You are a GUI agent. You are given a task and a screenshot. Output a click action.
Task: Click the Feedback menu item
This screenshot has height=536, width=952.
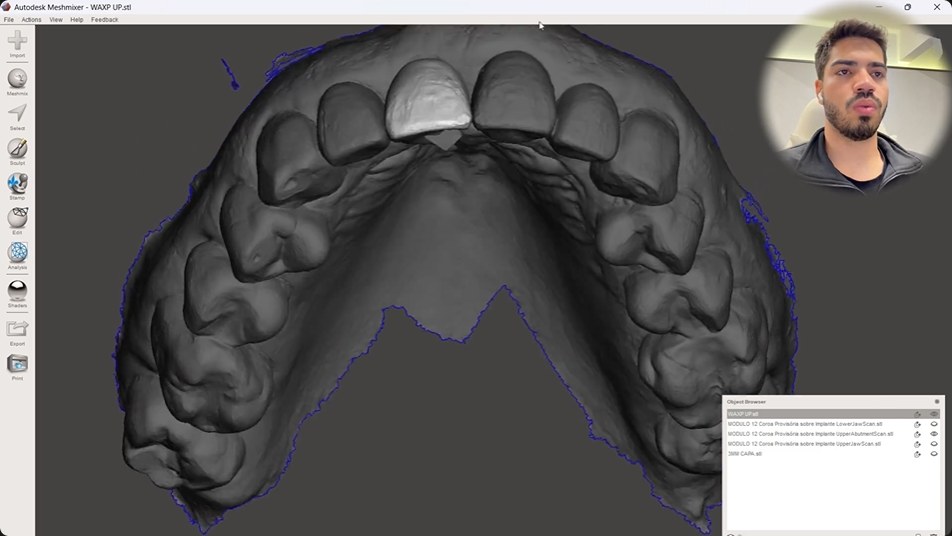point(104,19)
